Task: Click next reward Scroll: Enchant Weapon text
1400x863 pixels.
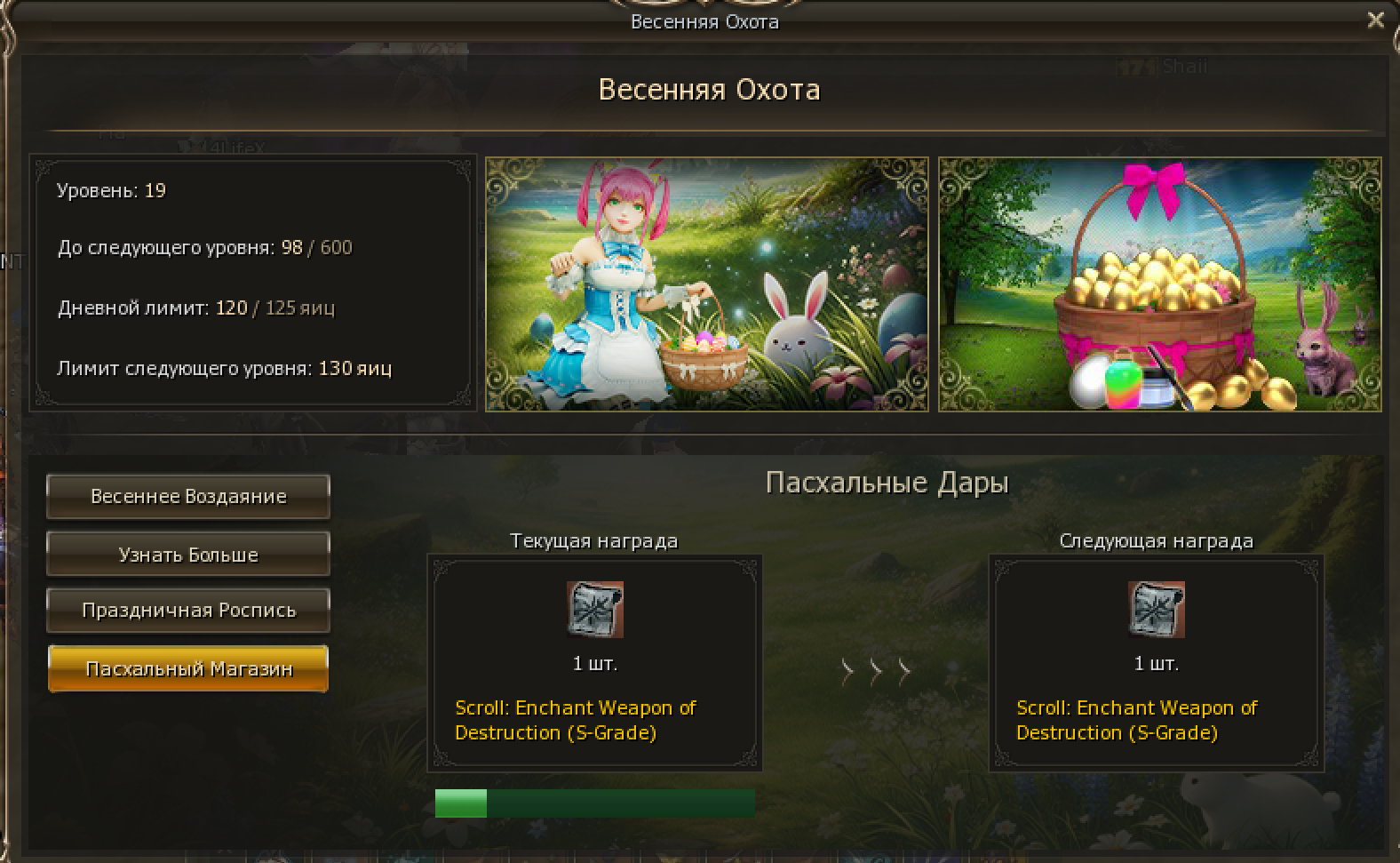Action: tap(1136, 720)
